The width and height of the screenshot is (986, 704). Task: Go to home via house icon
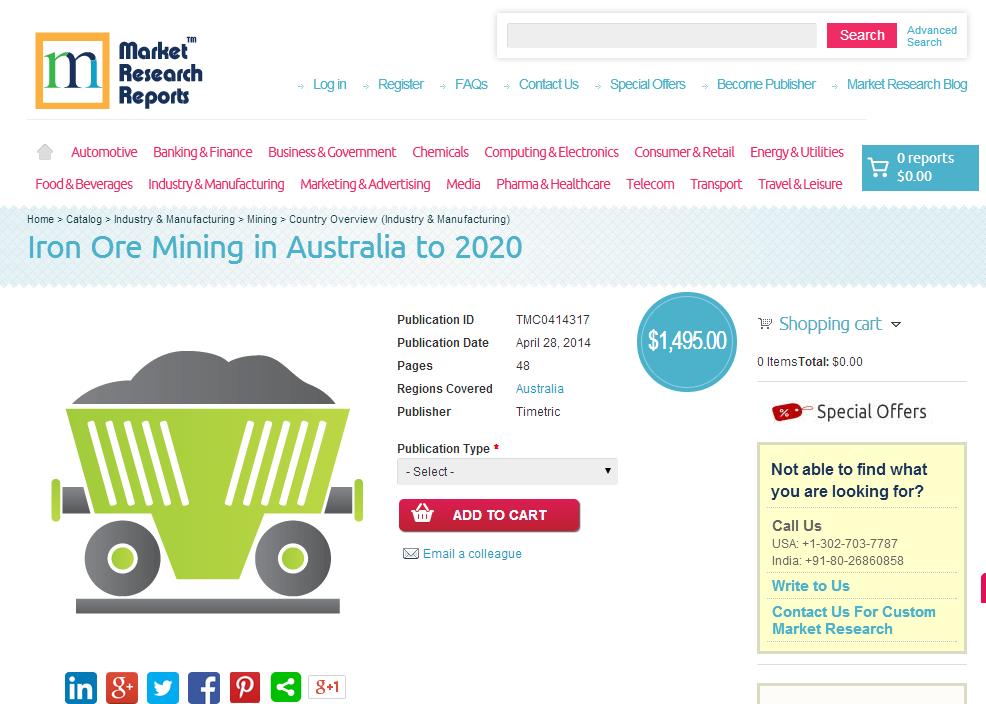[45, 152]
